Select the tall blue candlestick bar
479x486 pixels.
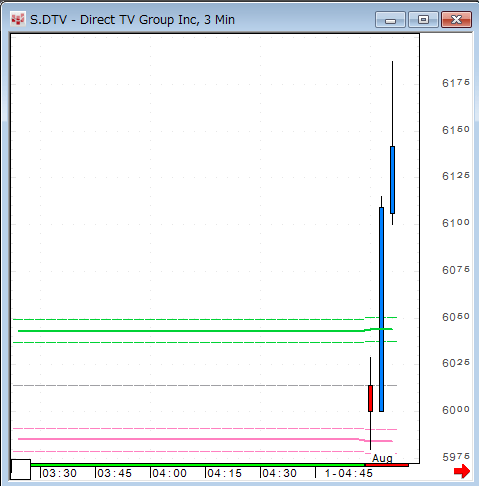(x=381, y=309)
